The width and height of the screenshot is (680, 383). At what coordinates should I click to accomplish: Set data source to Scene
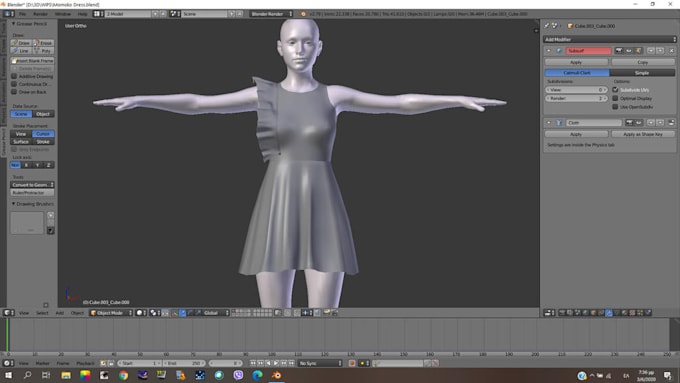[x=21, y=114]
